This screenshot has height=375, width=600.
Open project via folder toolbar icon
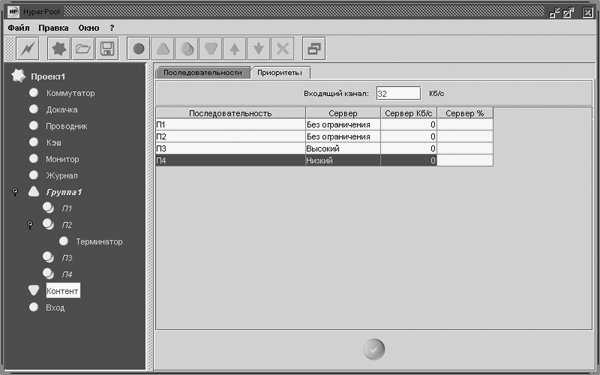point(83,49)
